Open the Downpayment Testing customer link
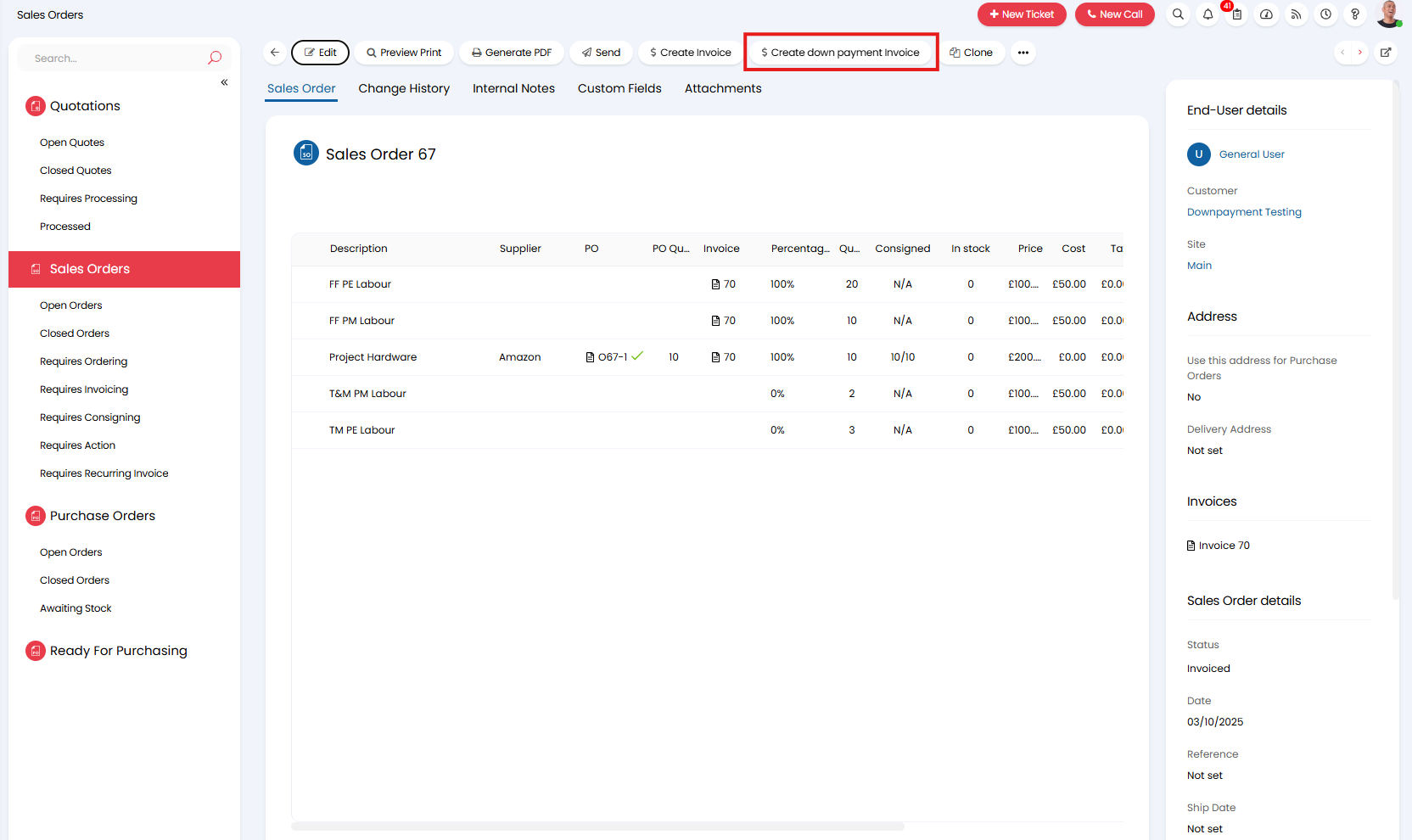Viewport: 1412px width, 840px height. [x=1244, y=212]
